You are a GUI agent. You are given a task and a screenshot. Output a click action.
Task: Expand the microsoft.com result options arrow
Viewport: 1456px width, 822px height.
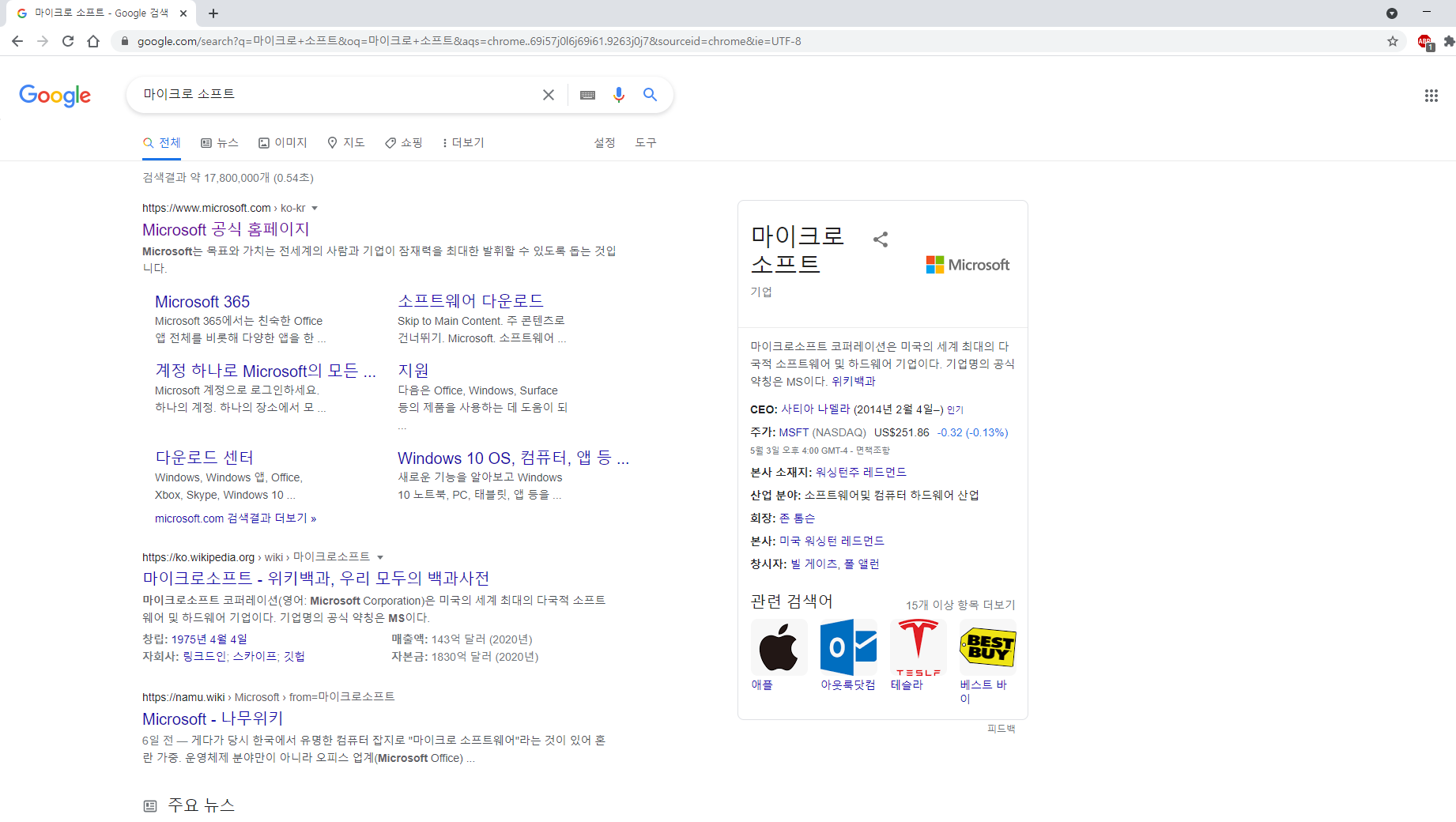[315, 209]
